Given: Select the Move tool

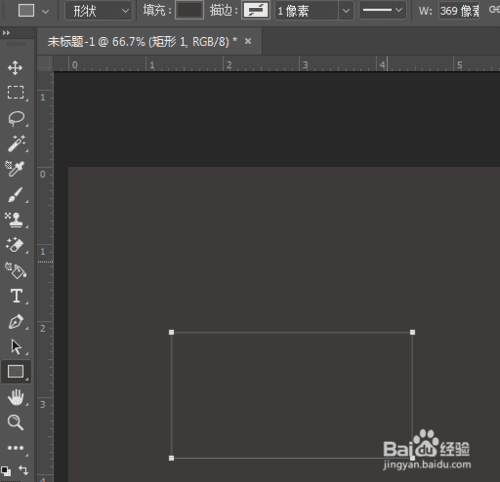Looking at the screenshot, I should point(15,68).
